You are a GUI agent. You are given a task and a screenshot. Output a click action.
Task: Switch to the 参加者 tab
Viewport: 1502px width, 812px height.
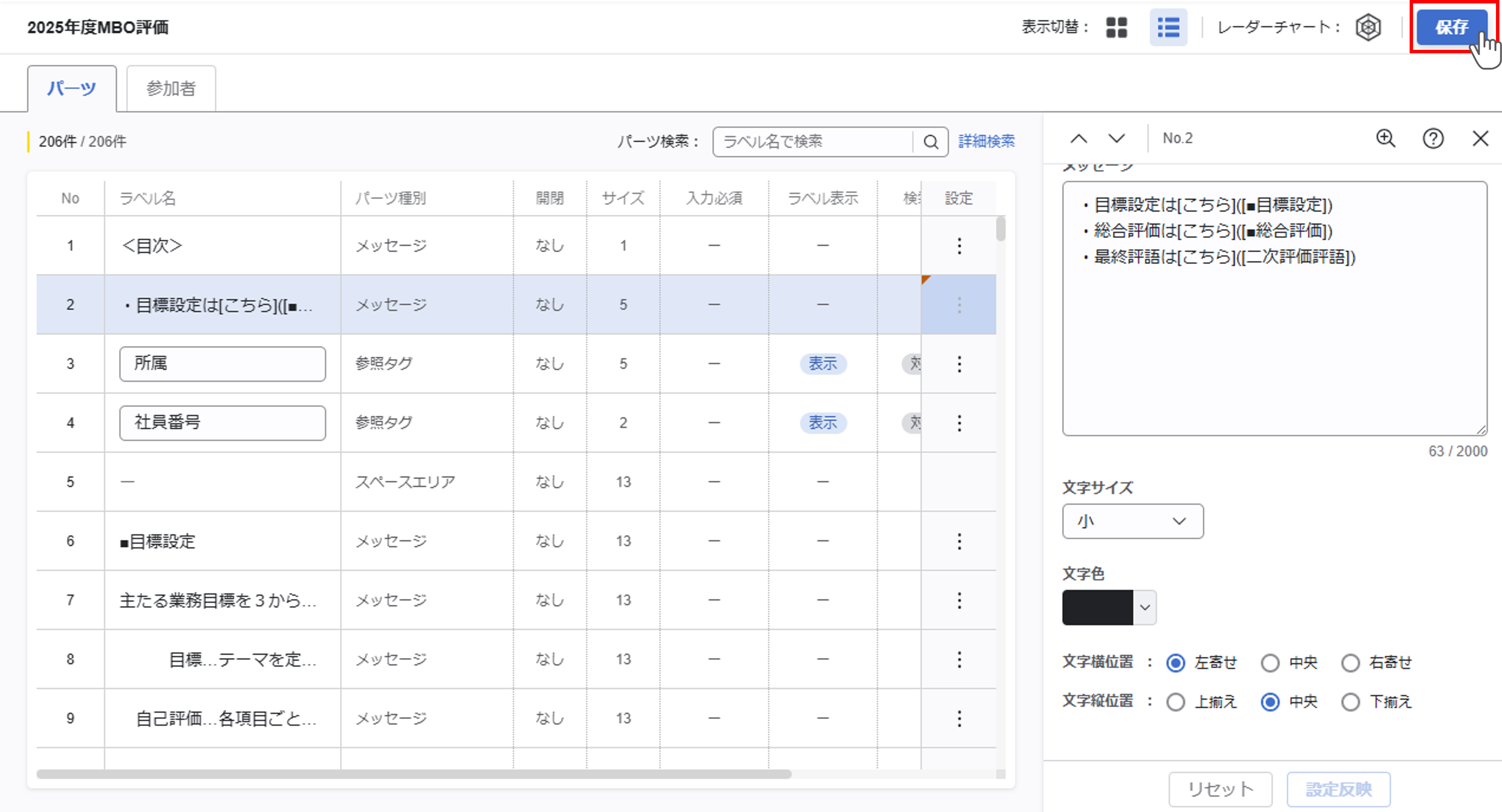[x=171, y=89]
